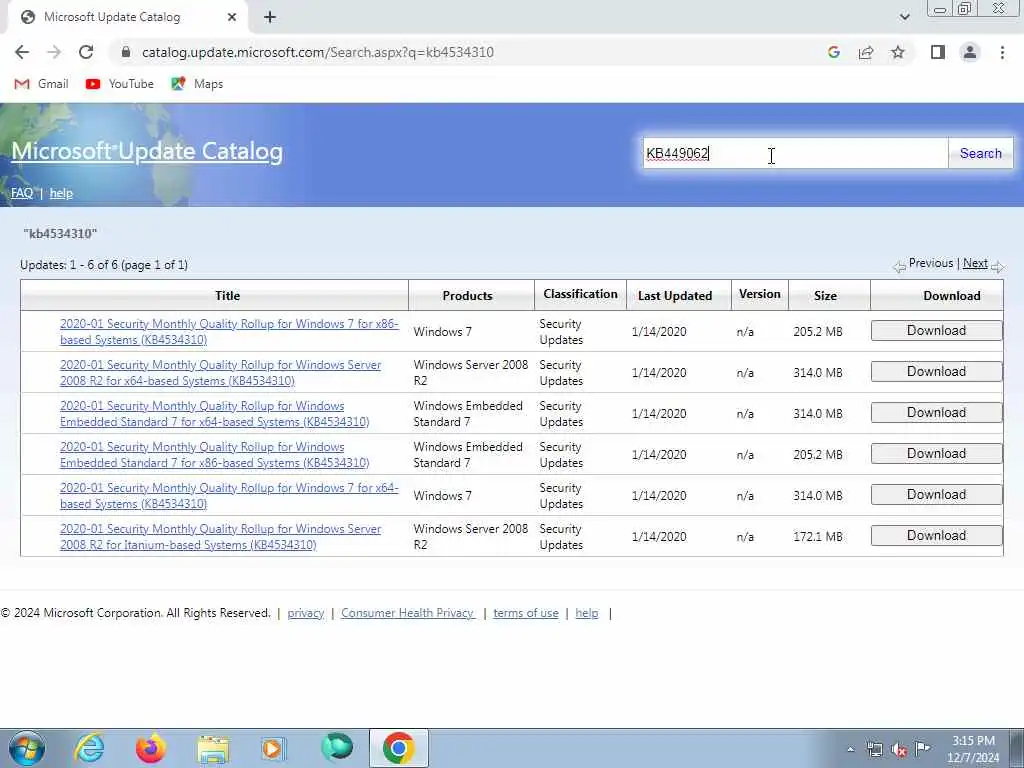Viewport: 1024px width, 768px height.
Task: Open Windows Explorer from taskbar
Action: click(213, 748)
